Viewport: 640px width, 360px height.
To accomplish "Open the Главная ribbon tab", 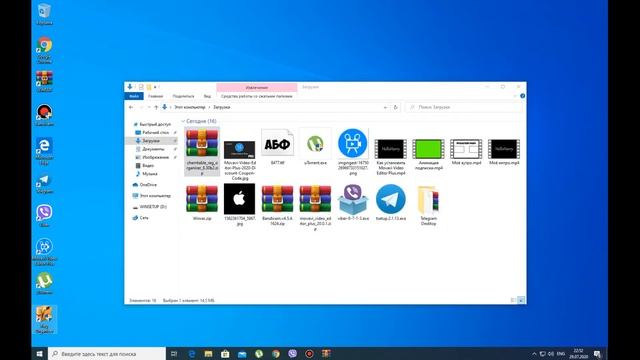I will coord(156,96).
